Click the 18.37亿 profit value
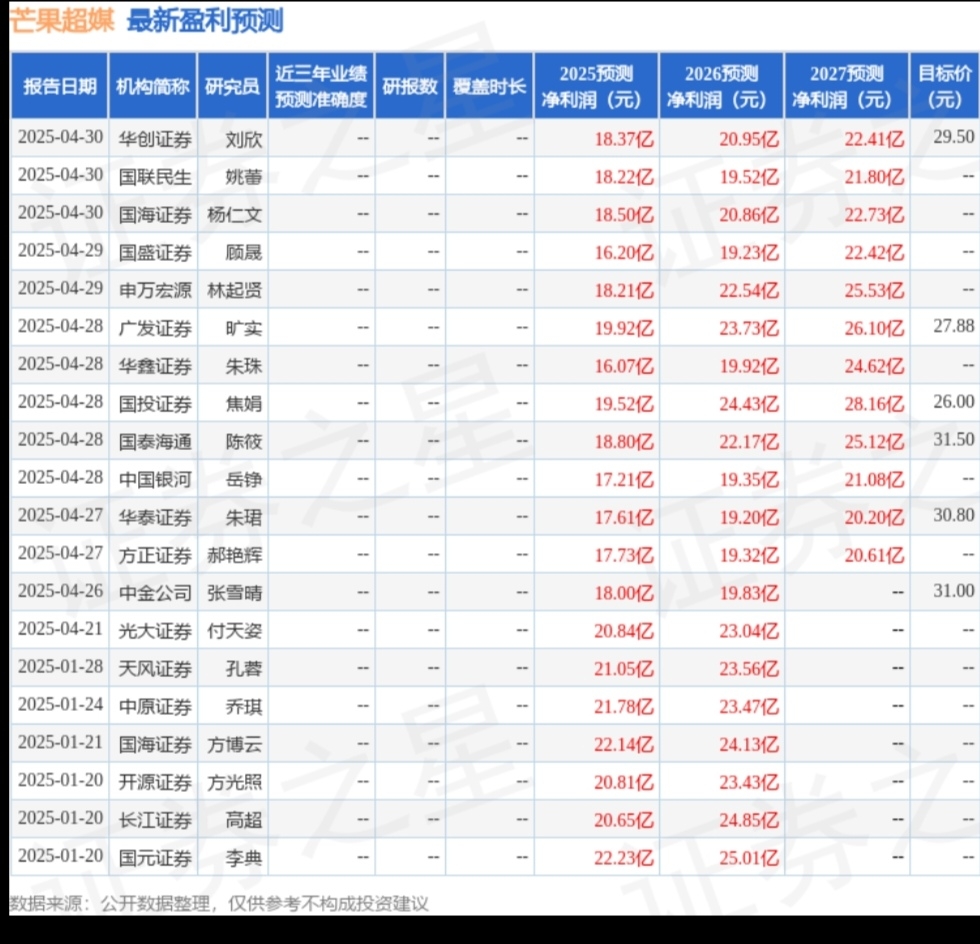The image size is (980, 944). [x=624, y=139]
